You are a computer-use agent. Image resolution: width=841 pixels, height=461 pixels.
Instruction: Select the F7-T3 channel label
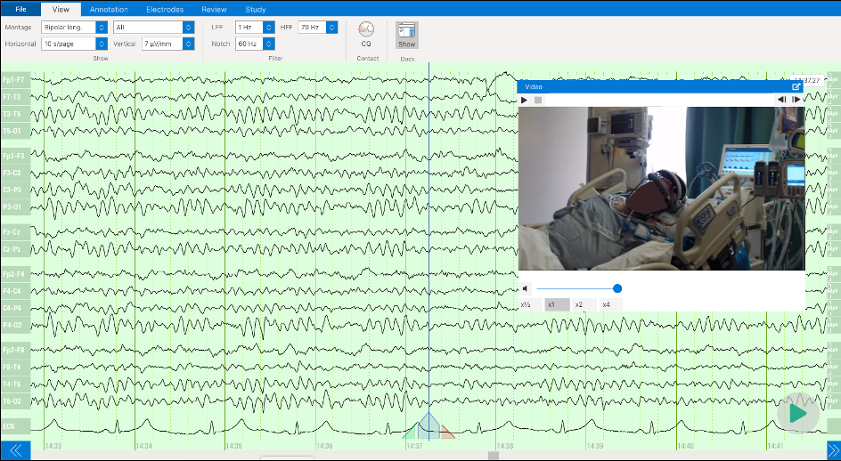coord(16,97)
